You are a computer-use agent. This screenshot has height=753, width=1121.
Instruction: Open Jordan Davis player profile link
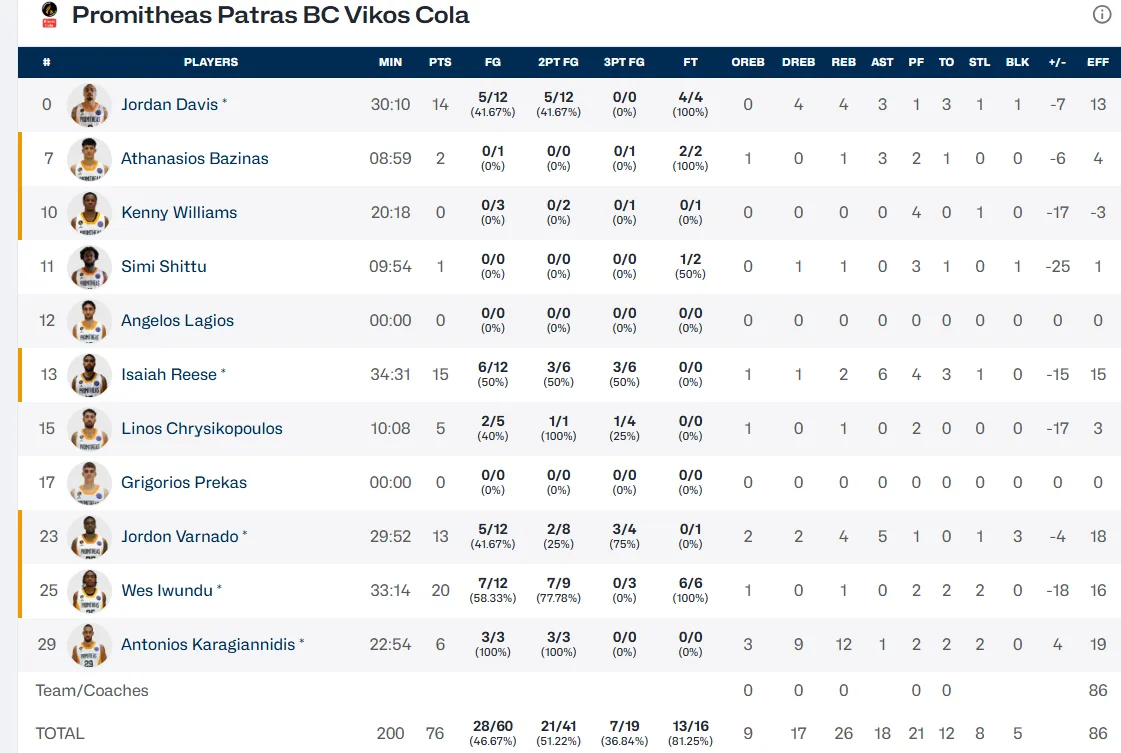coord(169,104)
